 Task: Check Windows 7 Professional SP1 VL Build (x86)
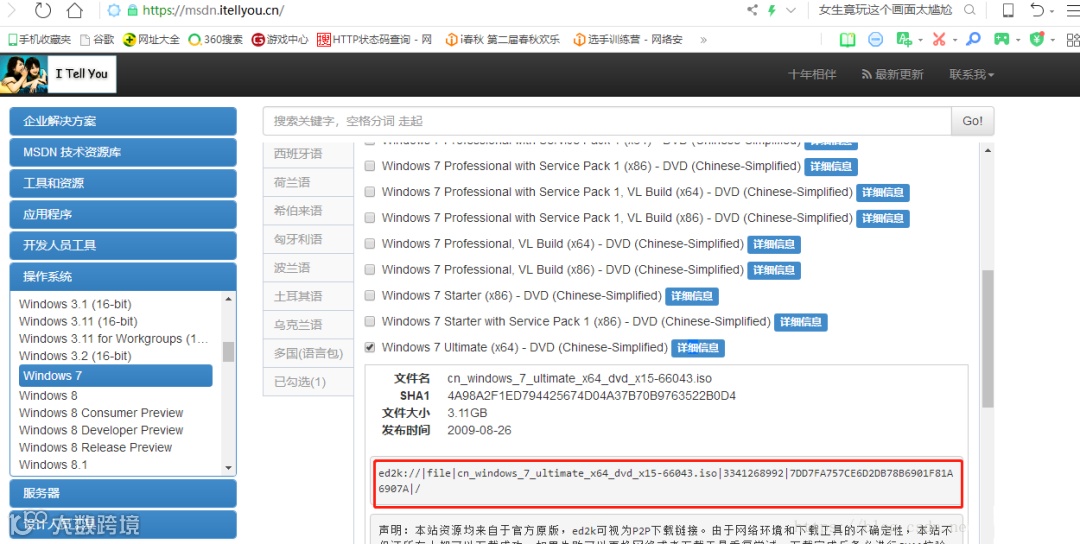click(x=370, y=218)
